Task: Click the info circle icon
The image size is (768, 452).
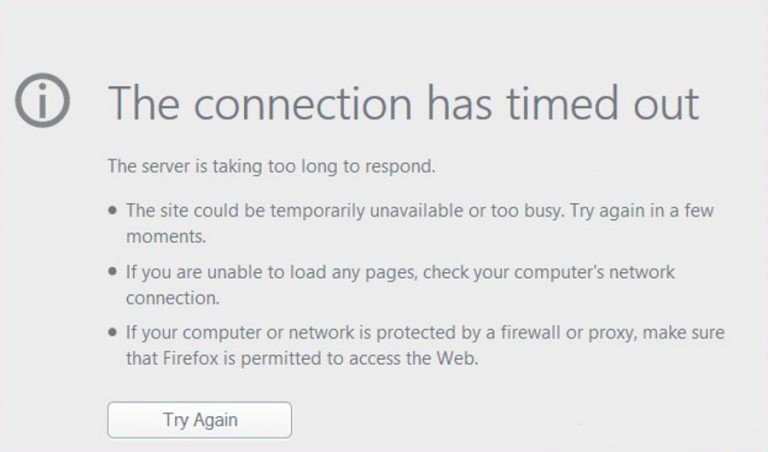Action: (43, 101)
